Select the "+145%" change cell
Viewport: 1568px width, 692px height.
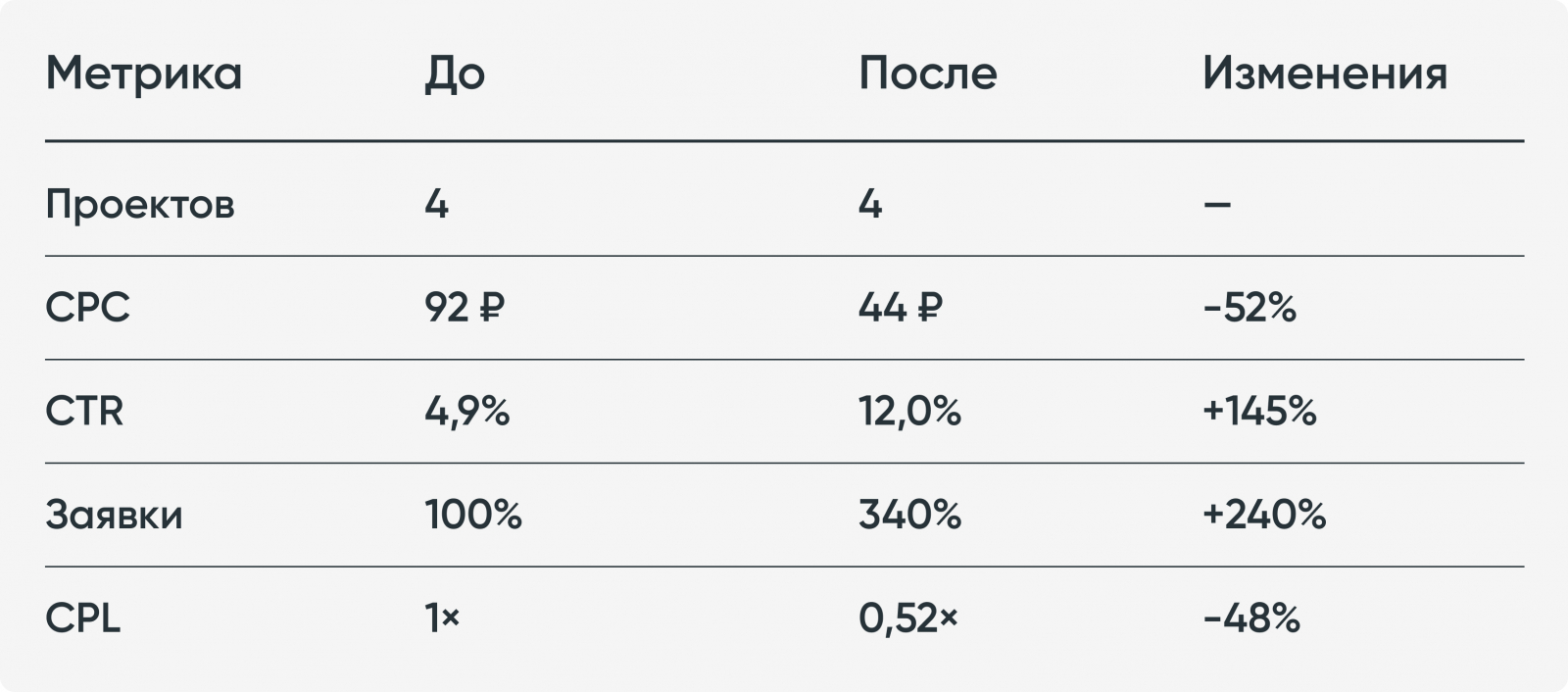(1259, 412)
